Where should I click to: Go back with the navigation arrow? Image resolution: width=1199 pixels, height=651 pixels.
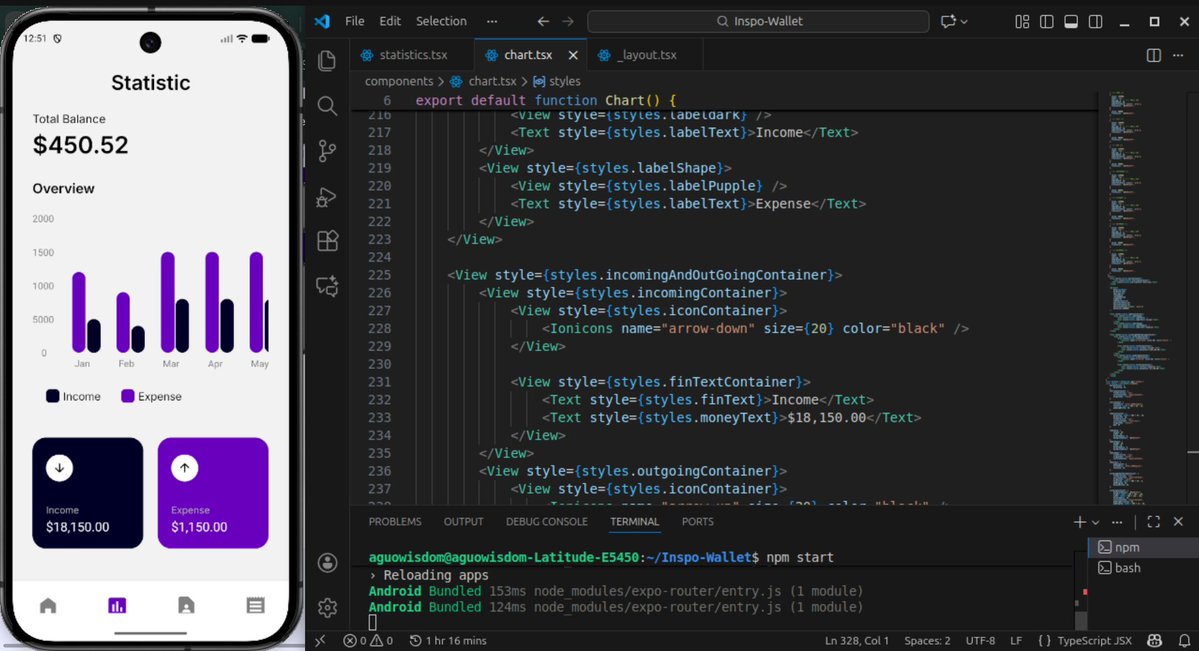pyautogui.click(x=543, y=21)
